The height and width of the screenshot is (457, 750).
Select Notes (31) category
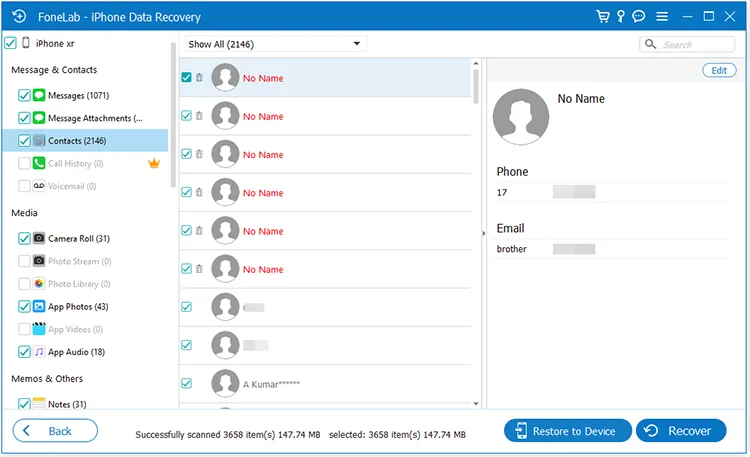click(x=67, y=404)
